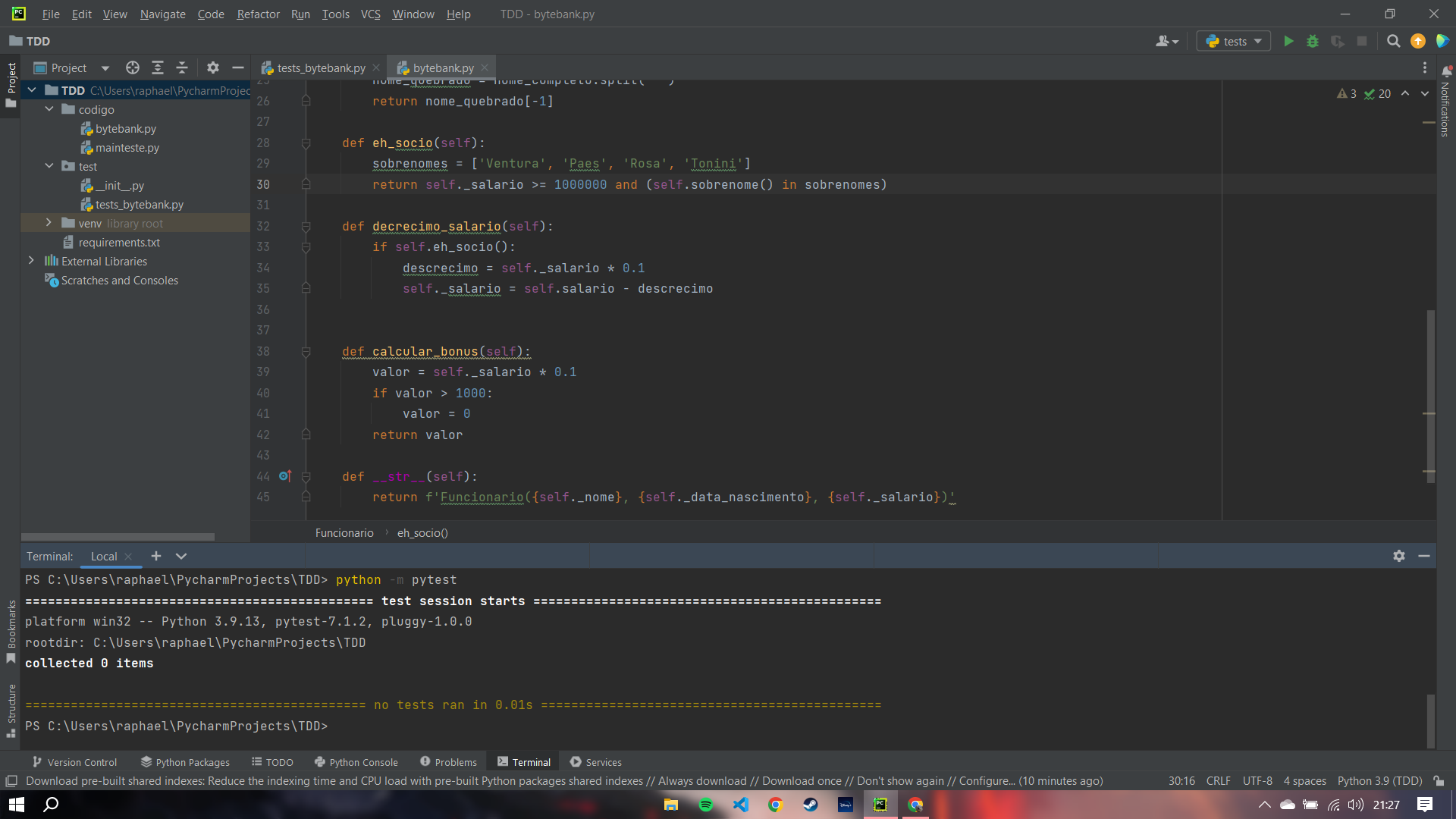Open Python Packages tool window

click(185, 762)
